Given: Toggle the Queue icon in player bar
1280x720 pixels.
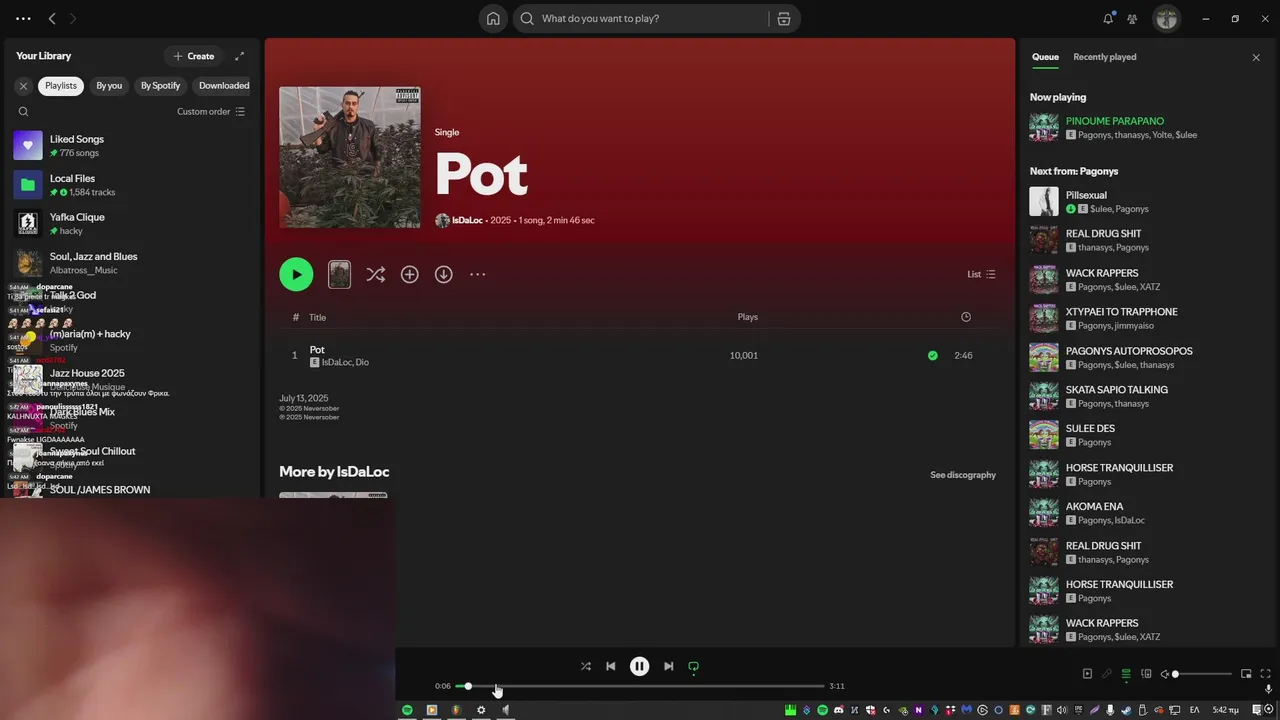Looking at the screenshot, I should pyautogui.click(x=1126, y=674).
